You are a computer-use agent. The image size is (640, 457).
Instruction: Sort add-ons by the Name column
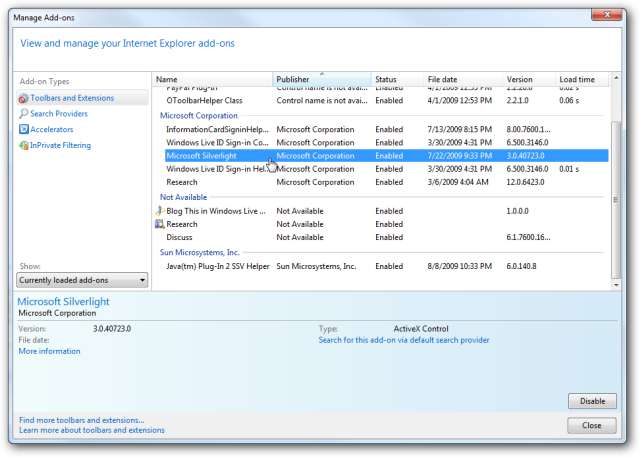212,79
